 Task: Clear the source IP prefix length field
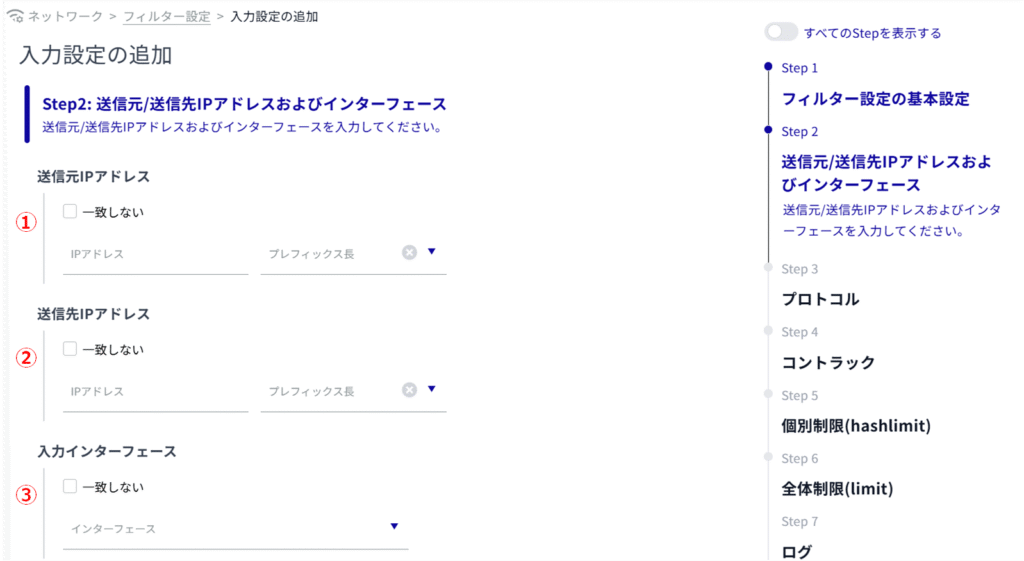(409, 252)
